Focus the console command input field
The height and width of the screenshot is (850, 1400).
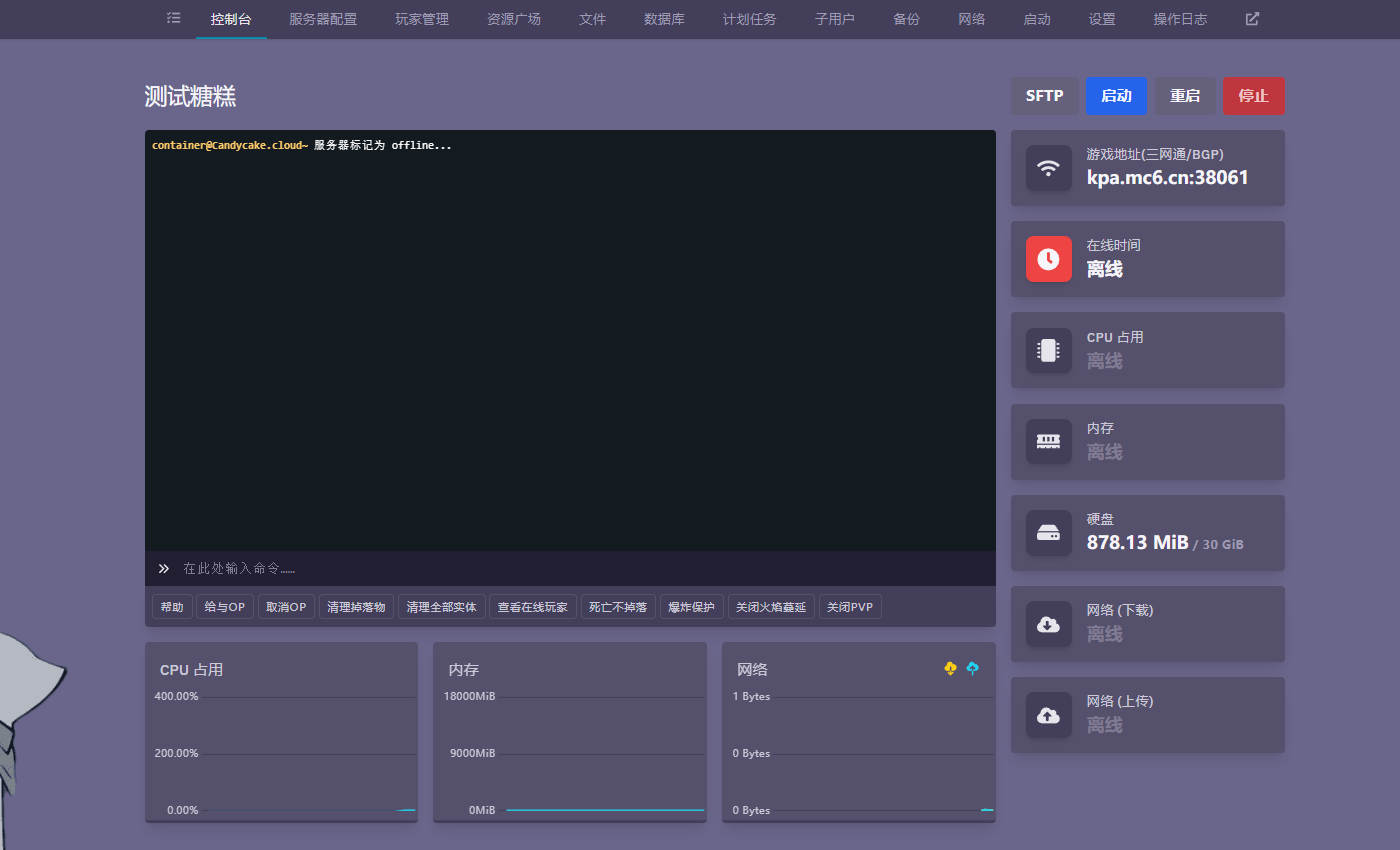point(580,568)
